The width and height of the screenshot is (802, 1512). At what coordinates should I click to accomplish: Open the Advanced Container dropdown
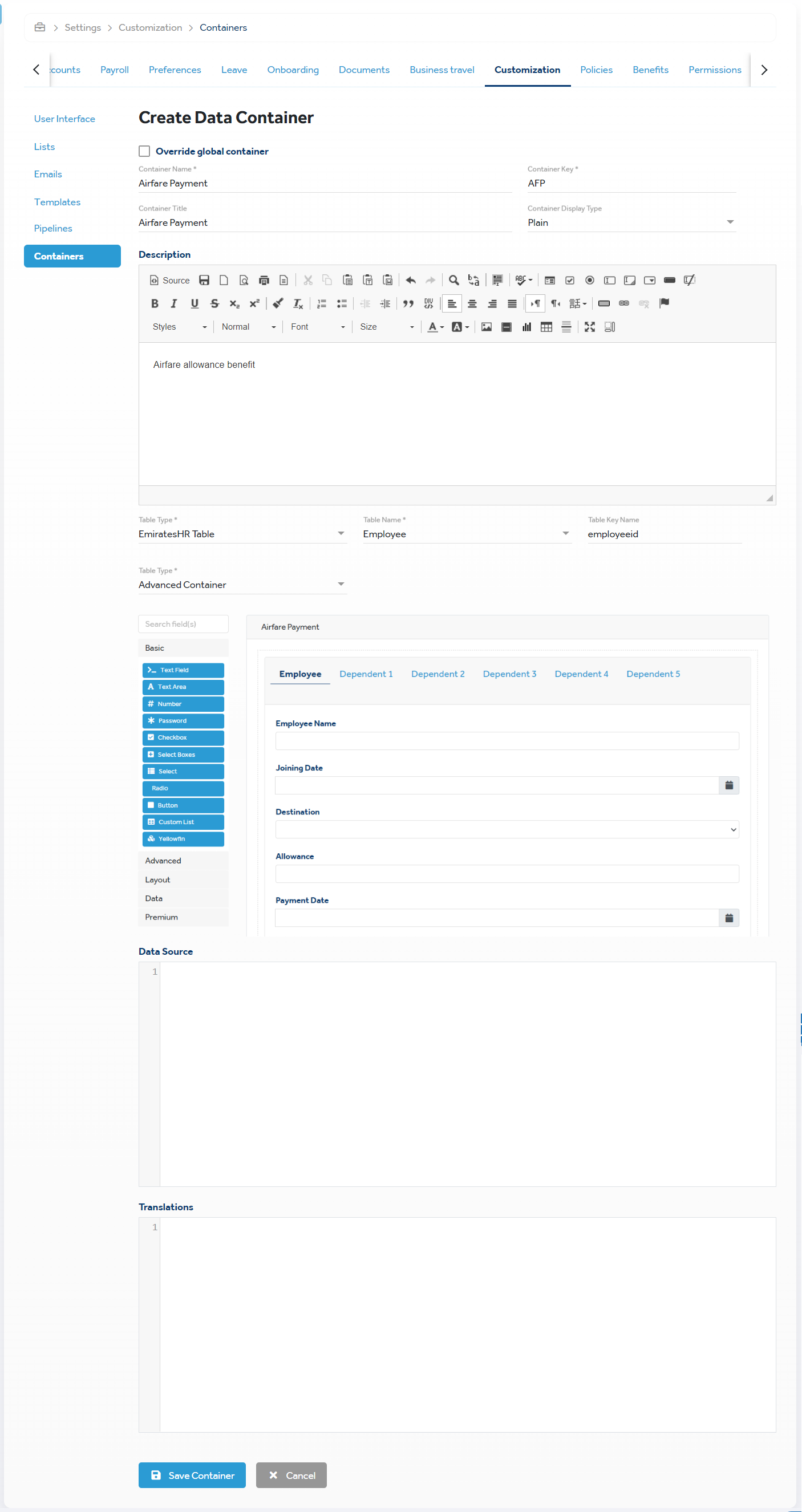(242, 585)
